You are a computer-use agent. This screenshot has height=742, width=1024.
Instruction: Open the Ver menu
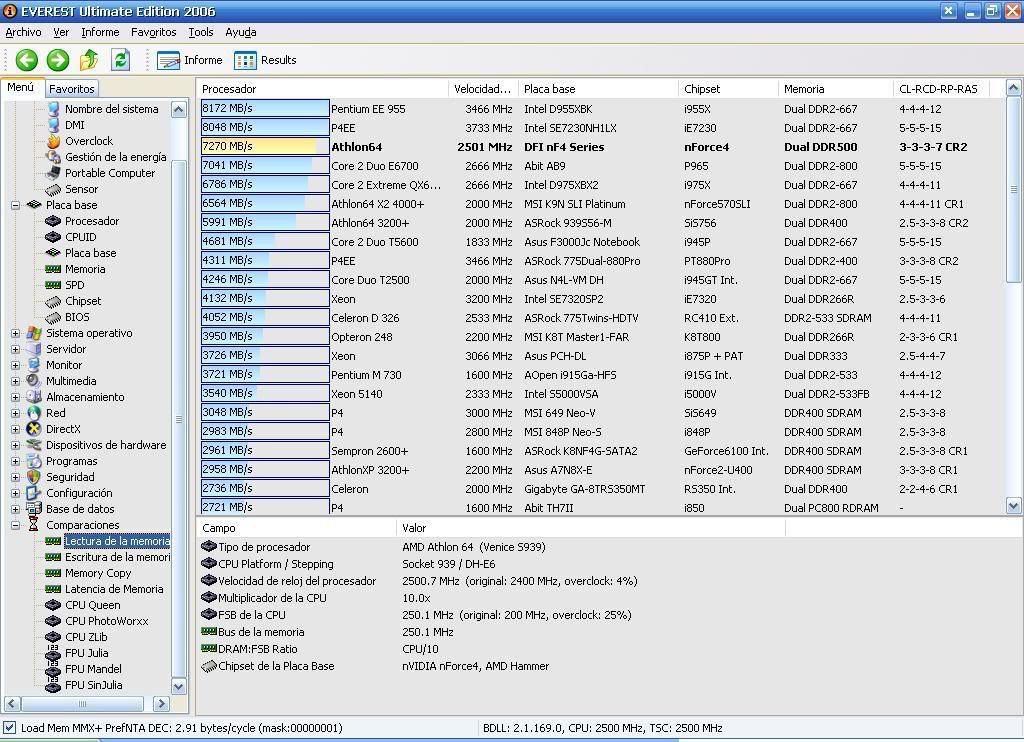click(x=61, y=32)
